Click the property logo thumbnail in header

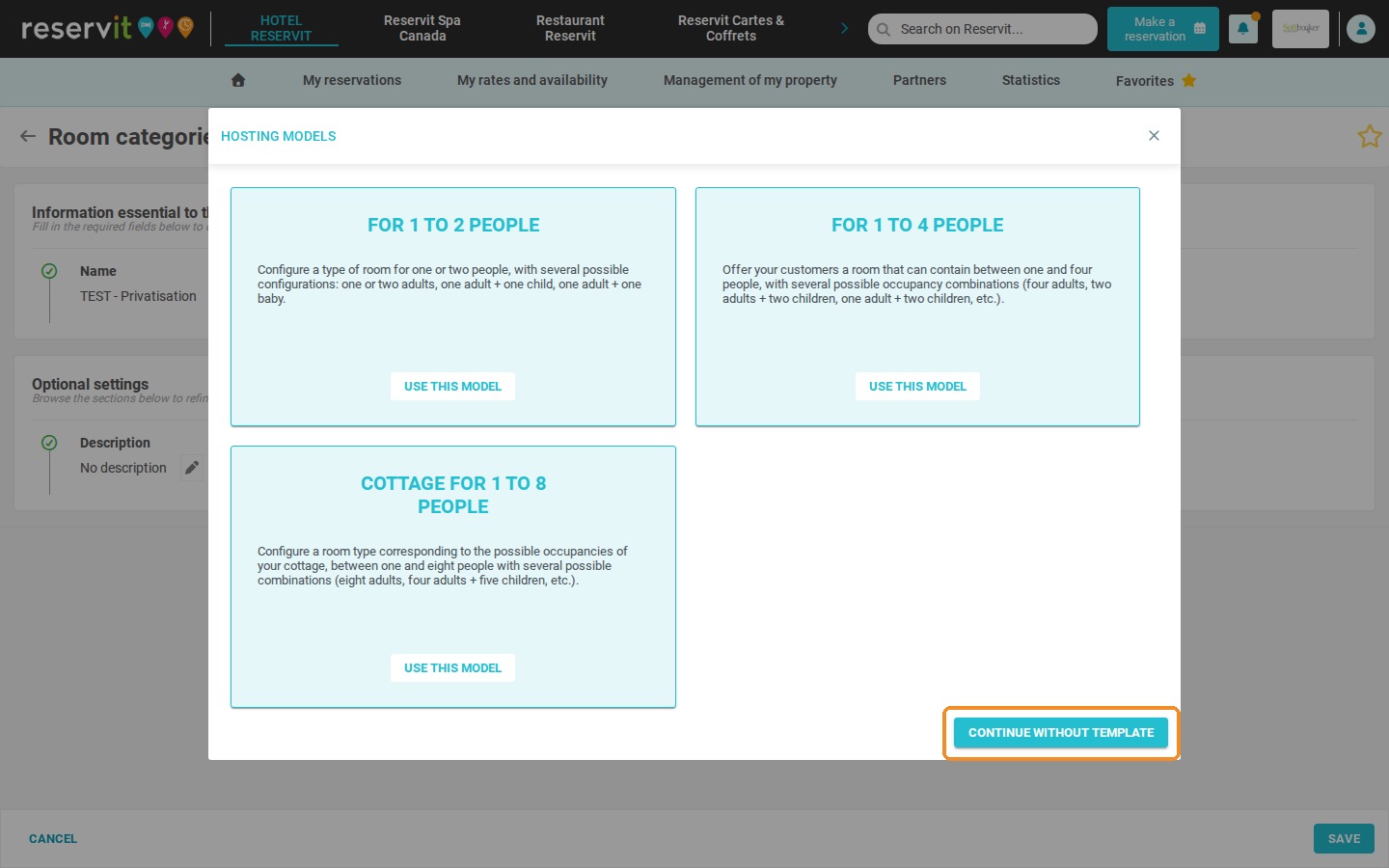1300,29
